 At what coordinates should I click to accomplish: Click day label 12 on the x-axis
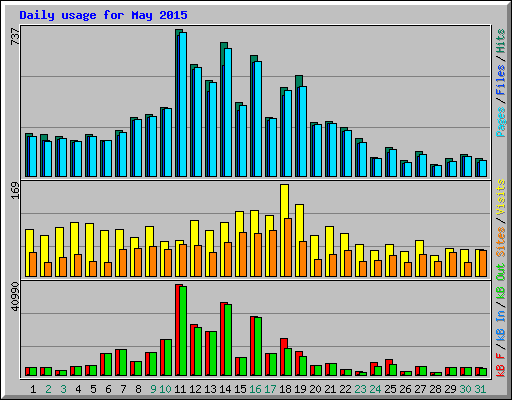pyautogui.click(x=195, y=389)
